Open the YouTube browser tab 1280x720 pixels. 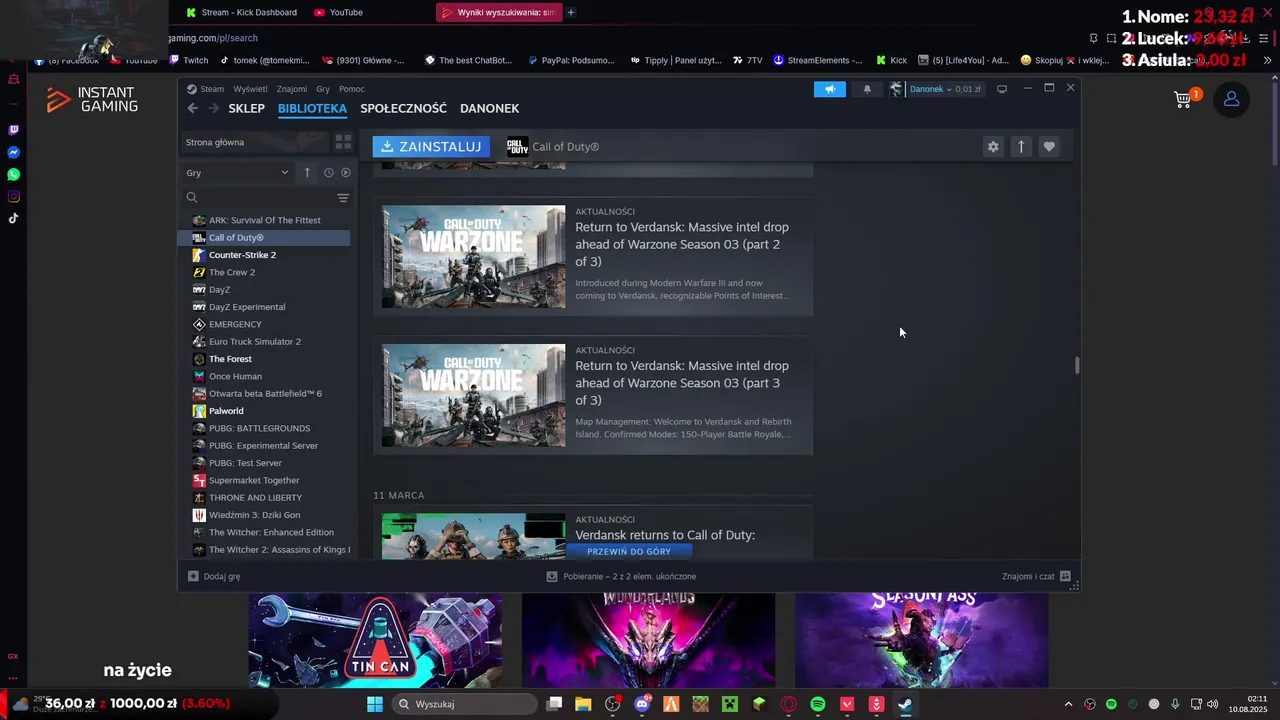[x=338, y=12]
